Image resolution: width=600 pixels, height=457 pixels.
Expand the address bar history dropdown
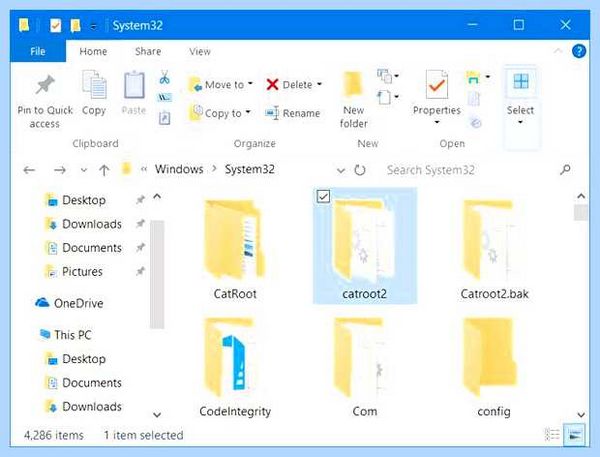coord(341,170)
